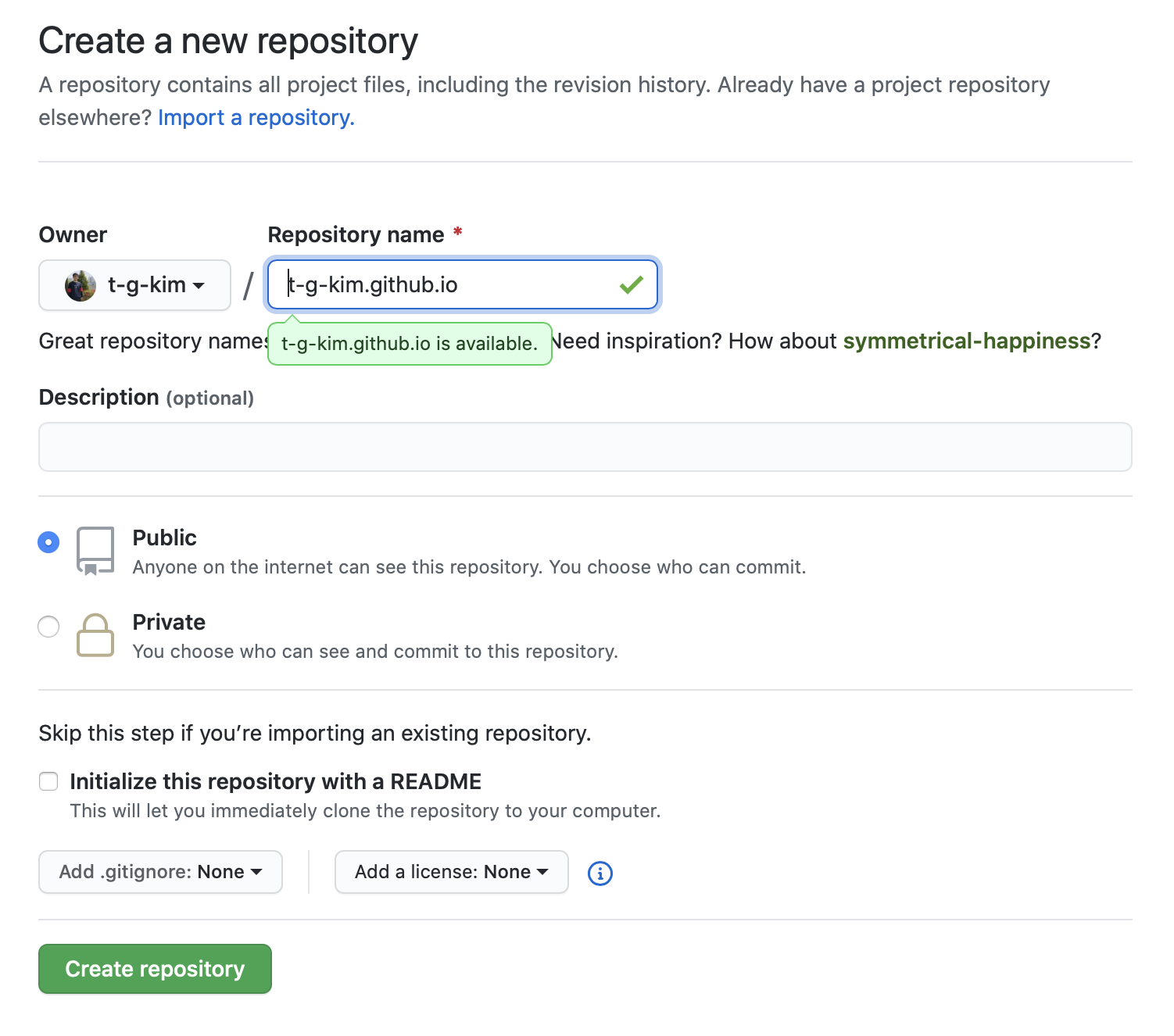Focus the Repository name input field
Viewport: 1174px width, 1036px height.
pyautogui.click(x=463, y=285)
